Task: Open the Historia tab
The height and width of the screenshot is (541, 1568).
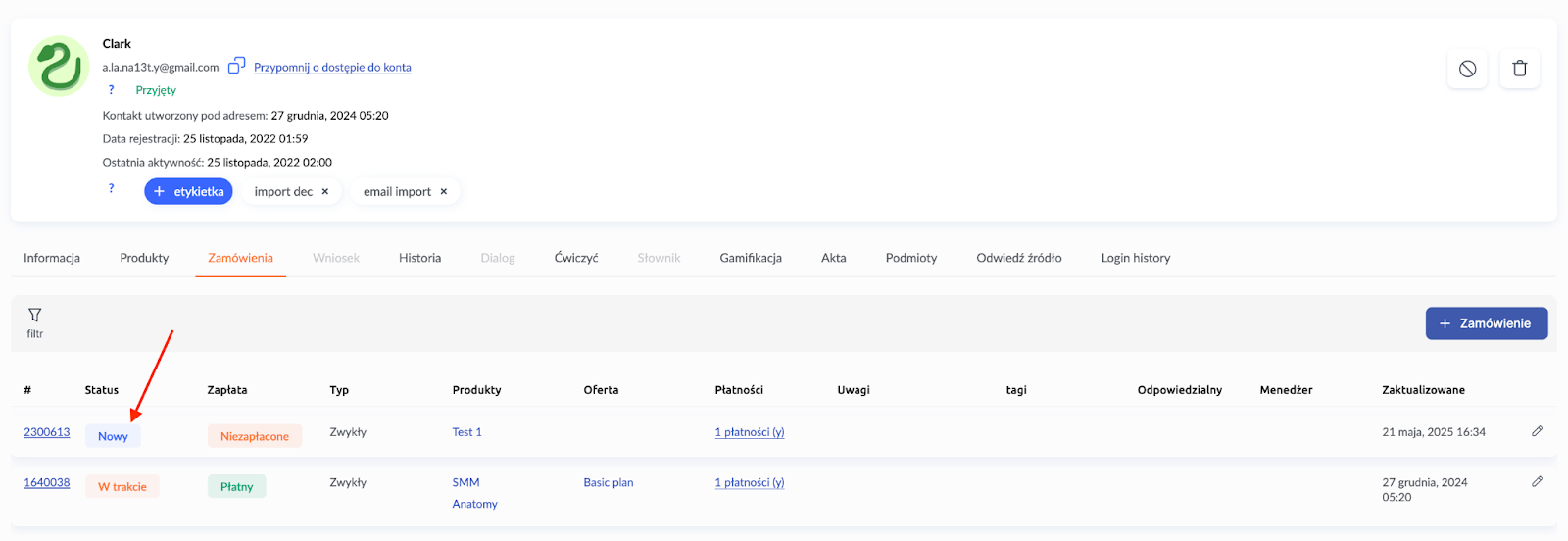Action: point(419,258)
